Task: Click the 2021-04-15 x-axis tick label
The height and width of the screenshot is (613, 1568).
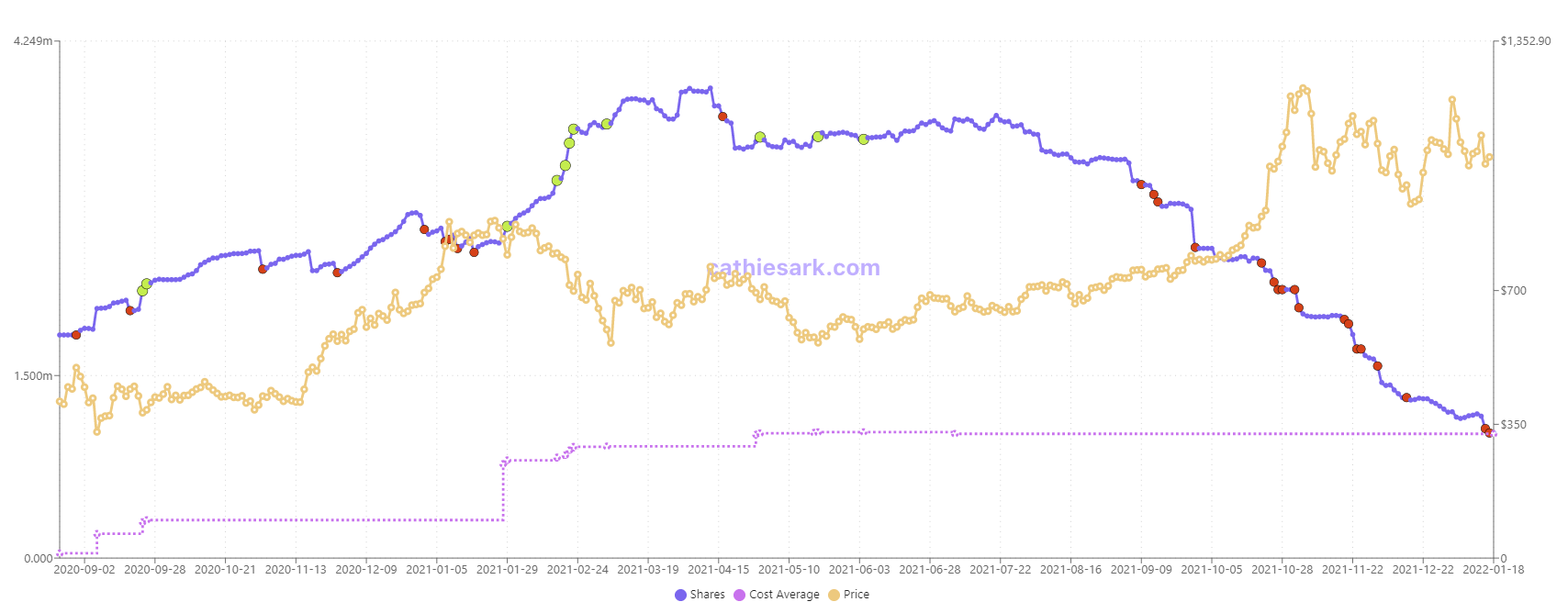Action: tap(719, 570)
